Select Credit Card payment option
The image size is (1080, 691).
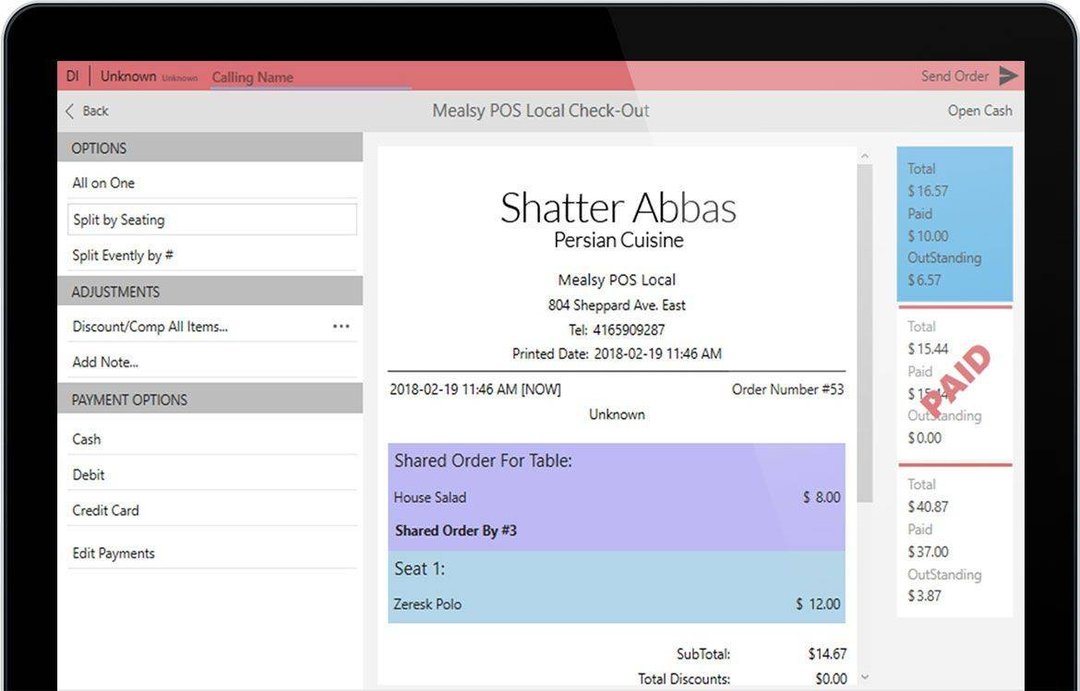point(106,510)
